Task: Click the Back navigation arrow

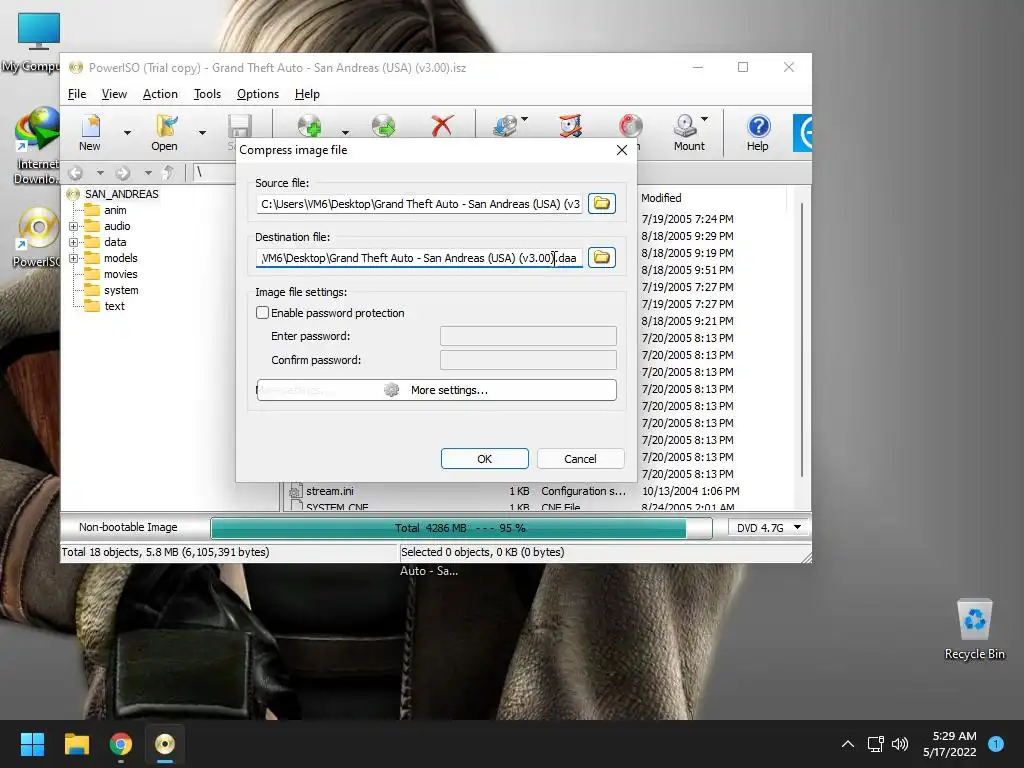Action: tap(76, 173)
